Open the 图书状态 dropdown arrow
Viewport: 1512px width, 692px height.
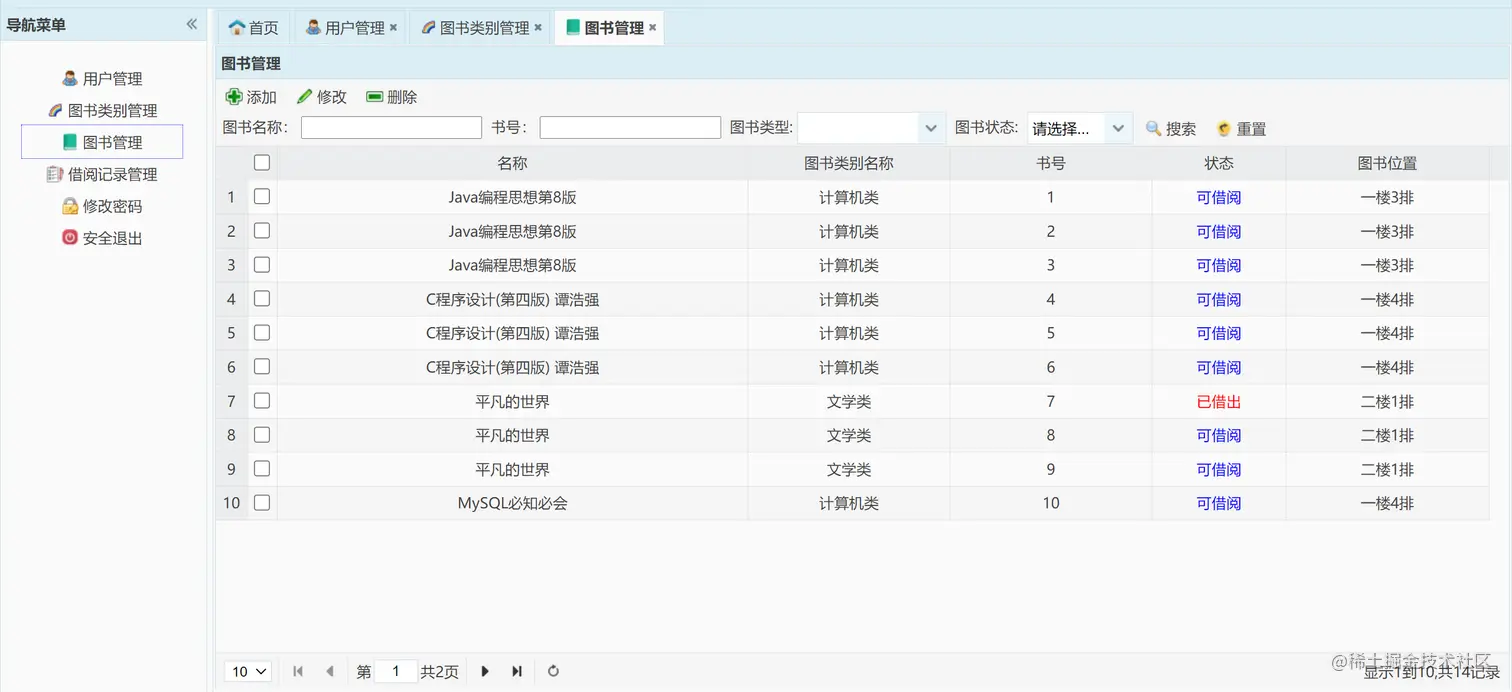coord(1119,128)
